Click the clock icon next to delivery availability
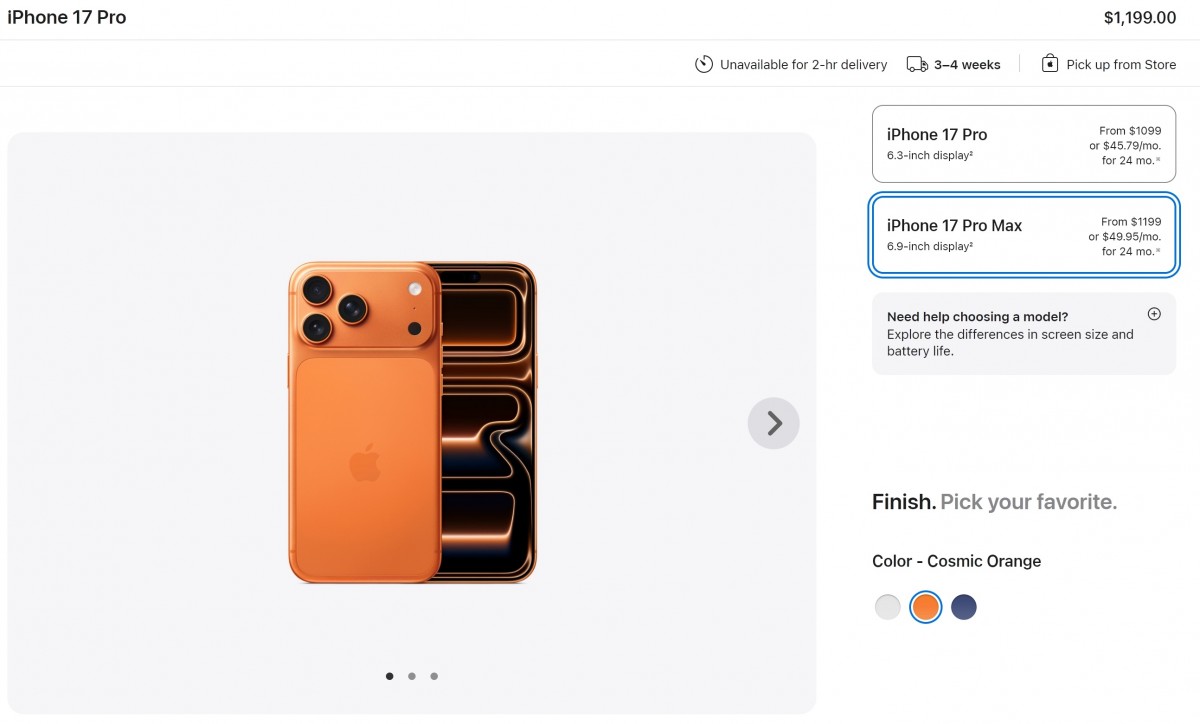 (x=704, y=64)
